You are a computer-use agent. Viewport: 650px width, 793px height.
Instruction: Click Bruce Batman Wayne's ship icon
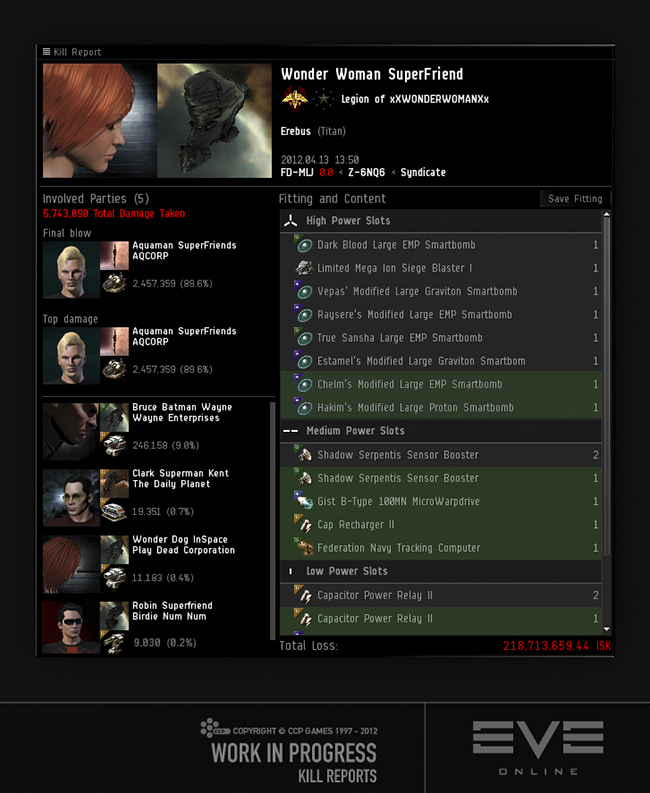[x=114, y=417]
